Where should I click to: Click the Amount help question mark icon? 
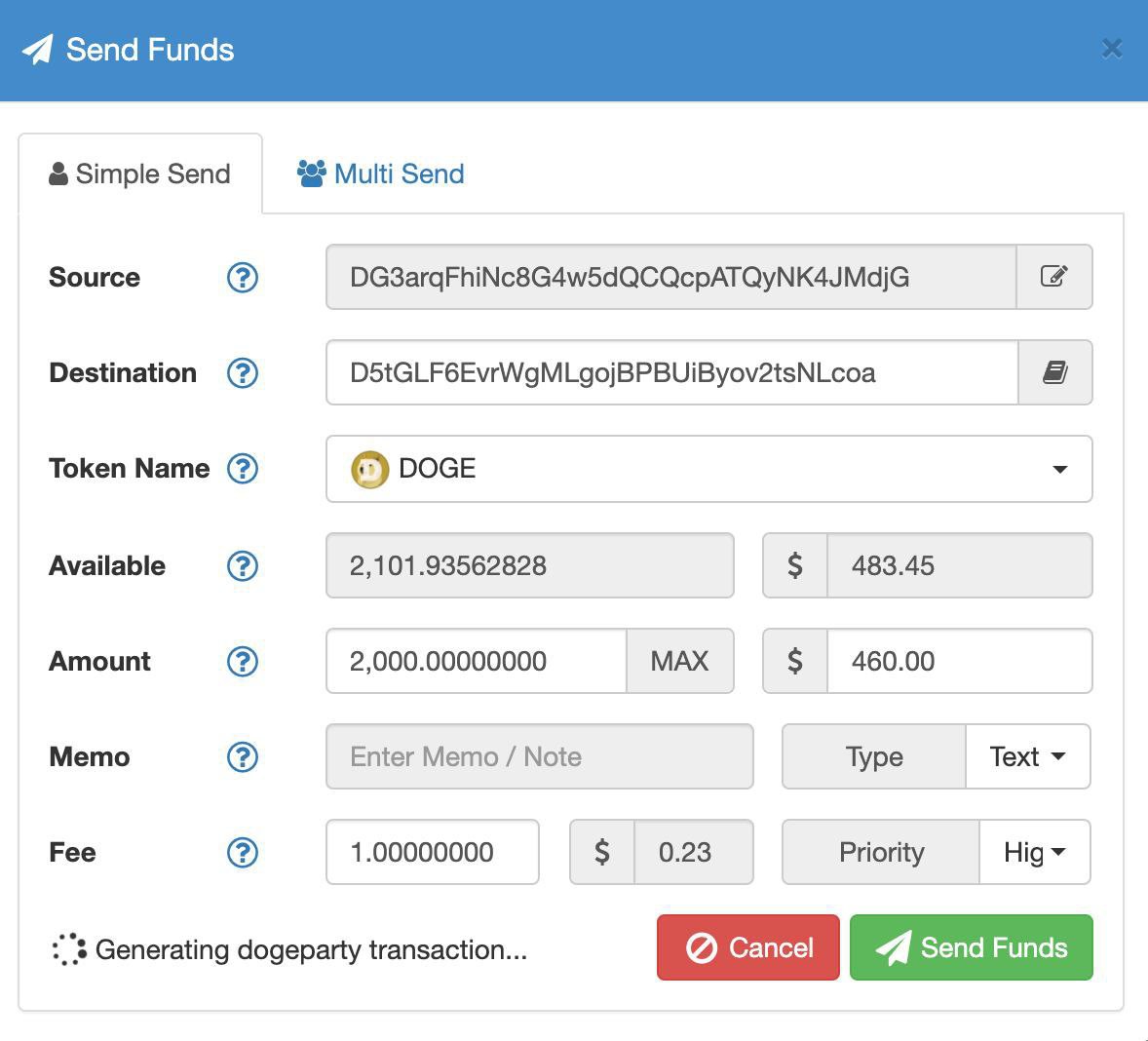pos(243,661)
